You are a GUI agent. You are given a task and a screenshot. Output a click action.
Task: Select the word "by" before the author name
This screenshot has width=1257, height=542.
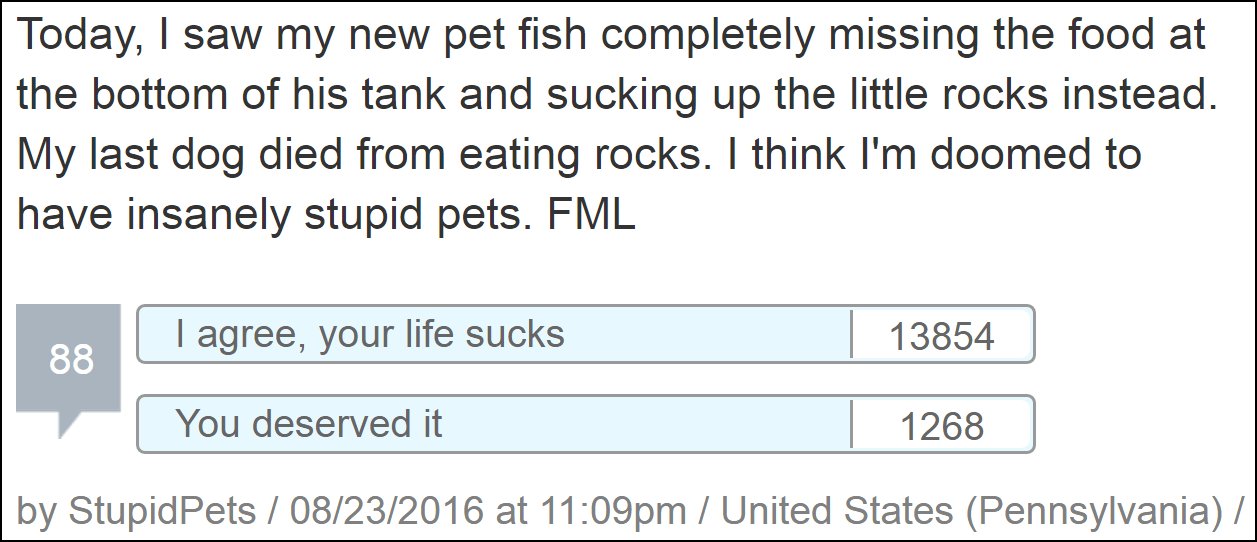(37, 512)
